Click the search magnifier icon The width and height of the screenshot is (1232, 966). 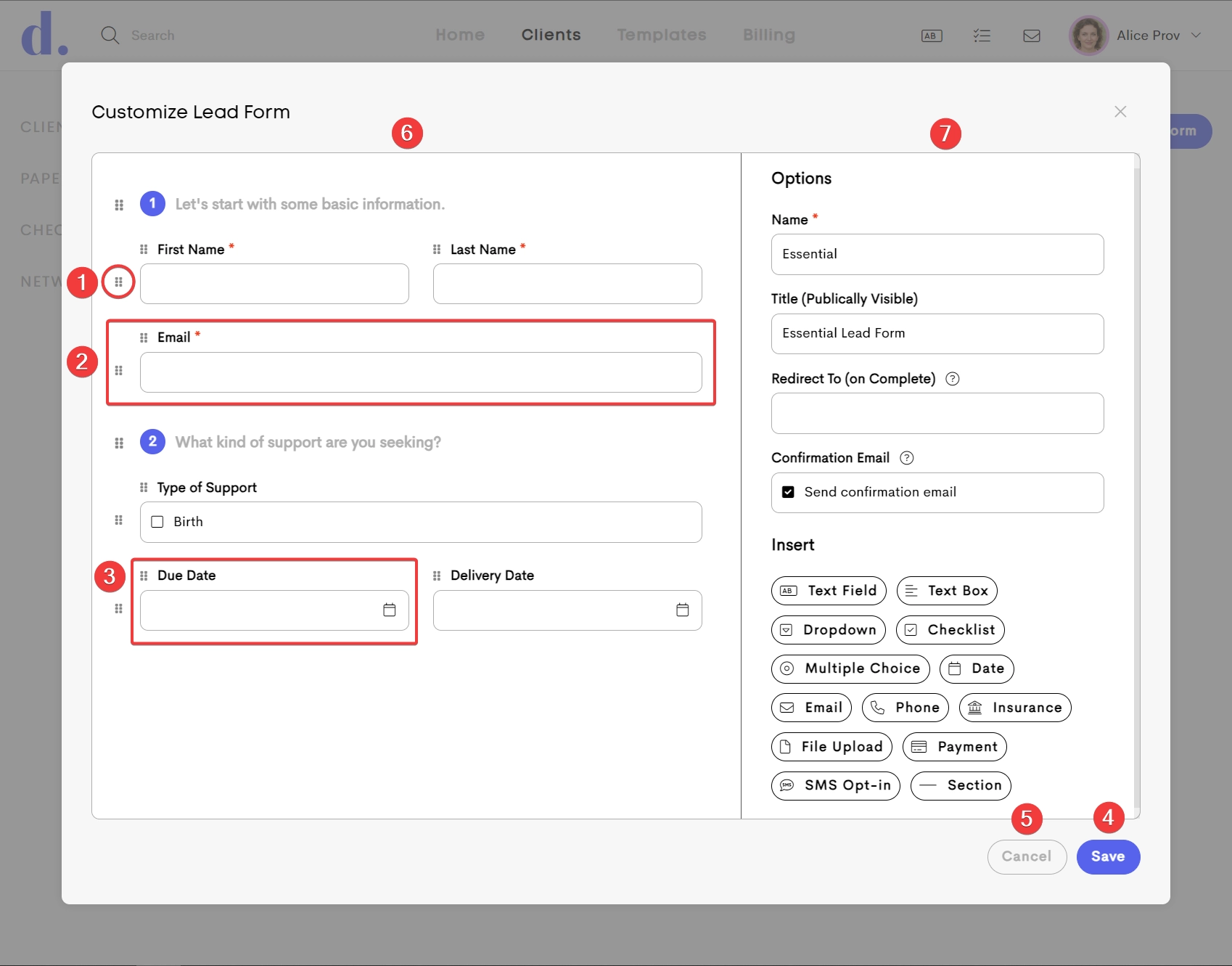[110, 36]
